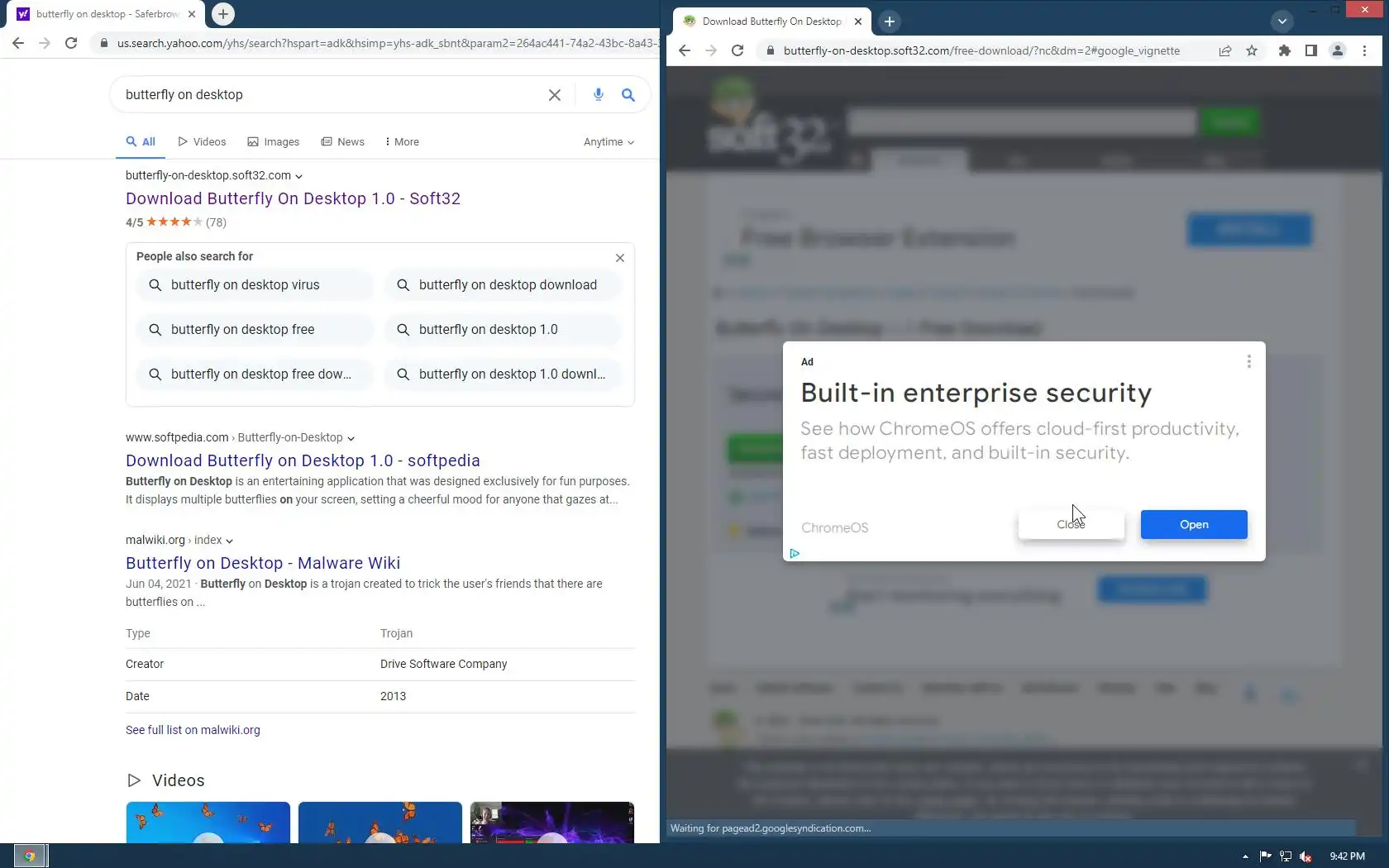This screenshot has width=1389, height=868.
Task: Click forward arrow in Saferbrowser window
Action: [45, 43]
